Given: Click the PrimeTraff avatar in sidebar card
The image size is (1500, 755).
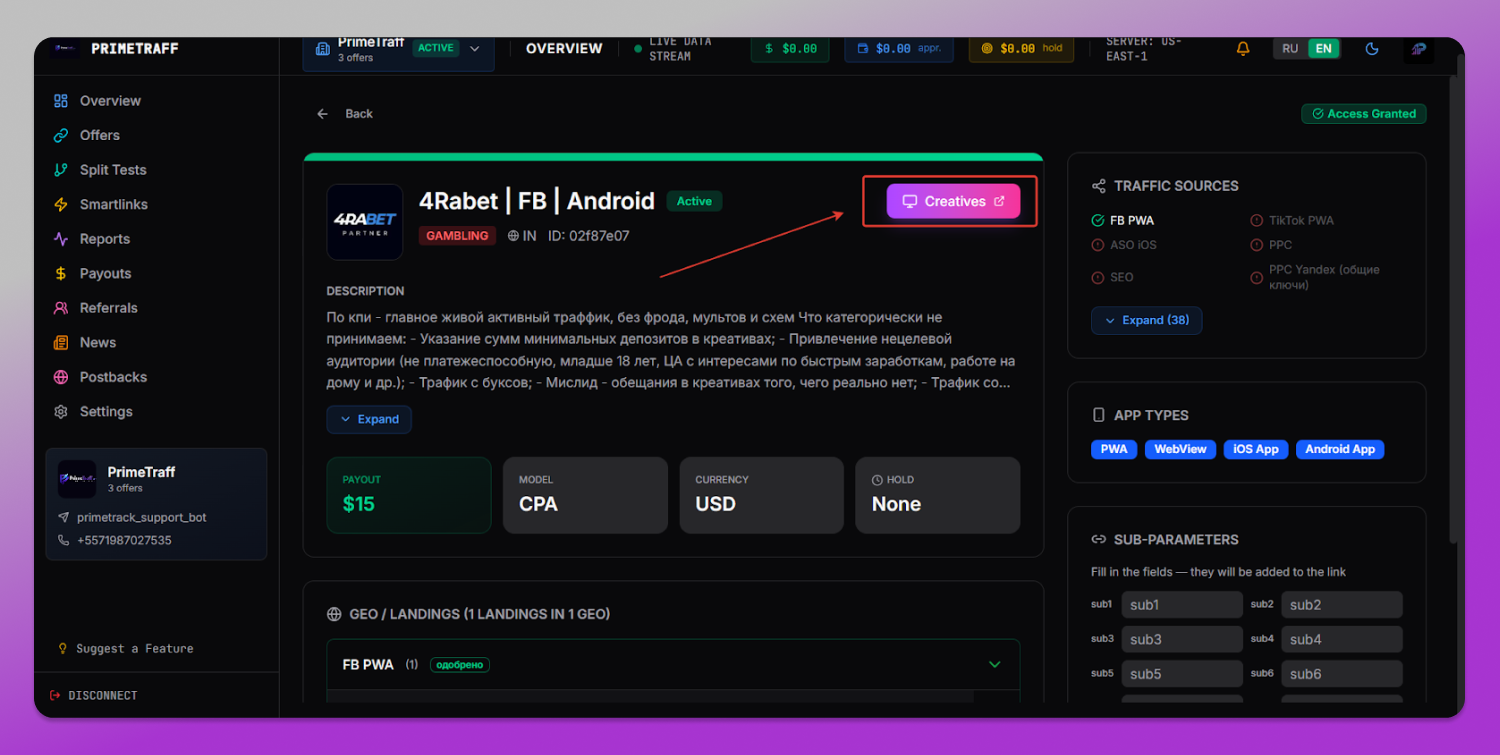Looking at the screenshot, I should (x=77, y=479).
